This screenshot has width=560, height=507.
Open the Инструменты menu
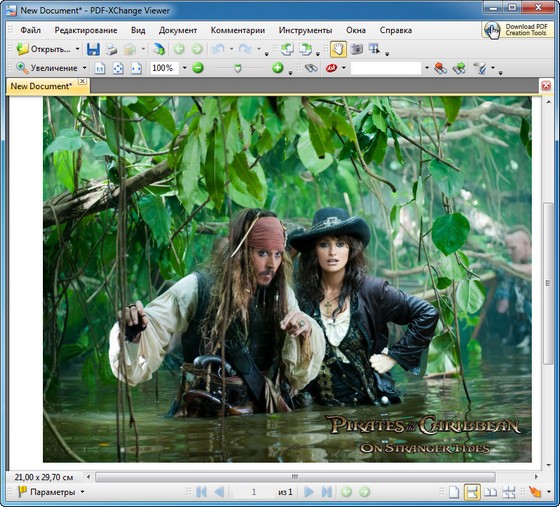(x=305, y=30)
